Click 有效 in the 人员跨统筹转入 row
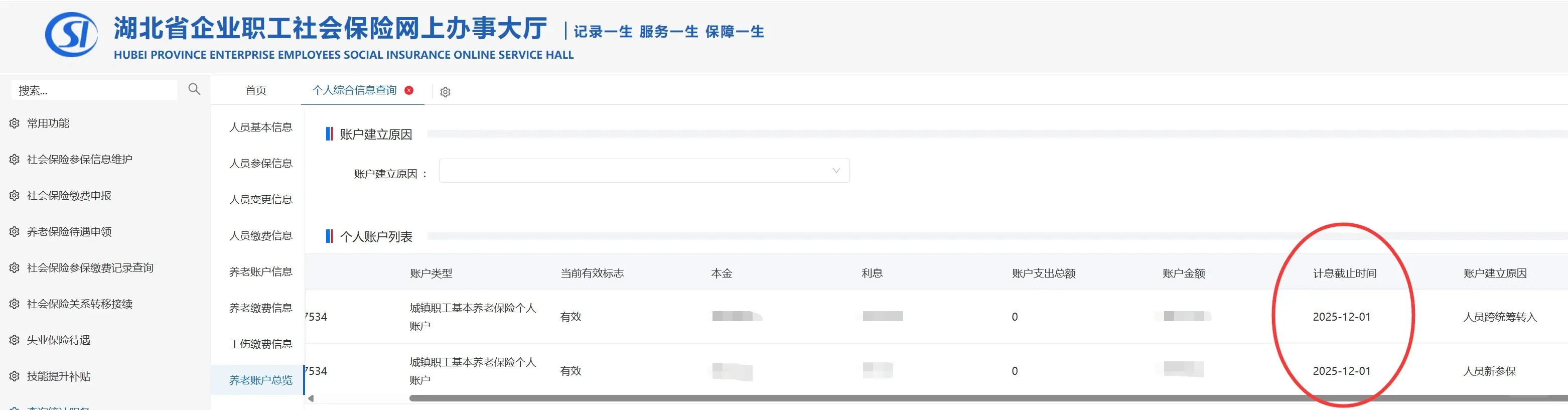This screenshot has height=410, width=1568. [571, 317]
